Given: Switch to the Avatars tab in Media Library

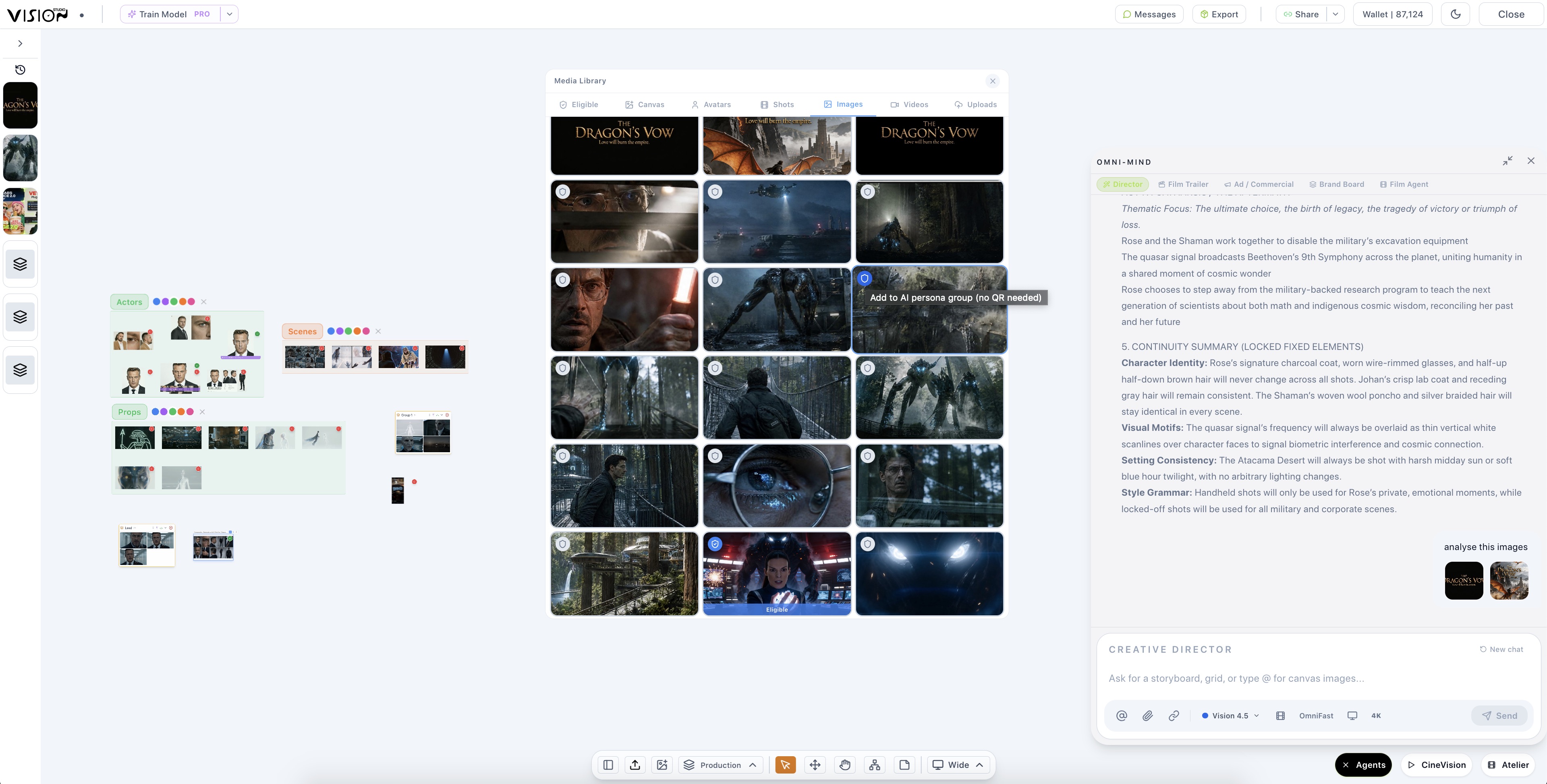Looking at the screenshot, I should pyautogui.click(x=711, y=104).
